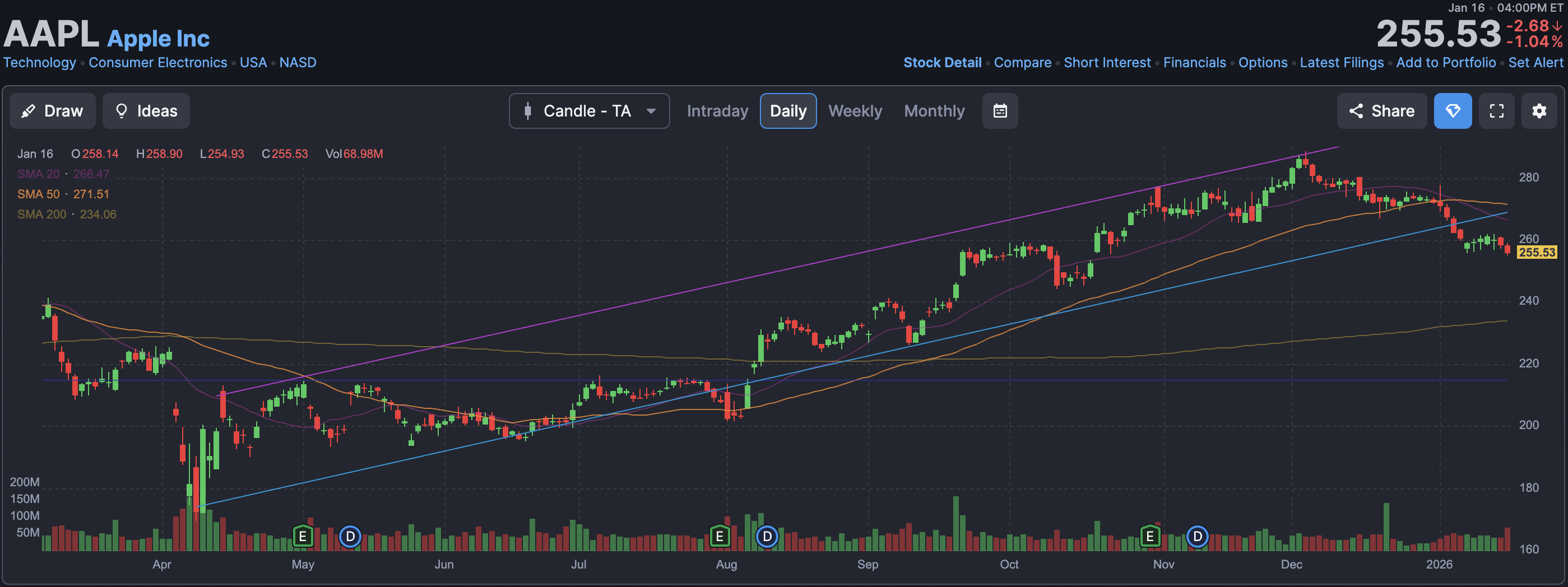Viewport: 1568px width, 587px height.
Task: Open the calendar date range picker
Action: 1000,111
